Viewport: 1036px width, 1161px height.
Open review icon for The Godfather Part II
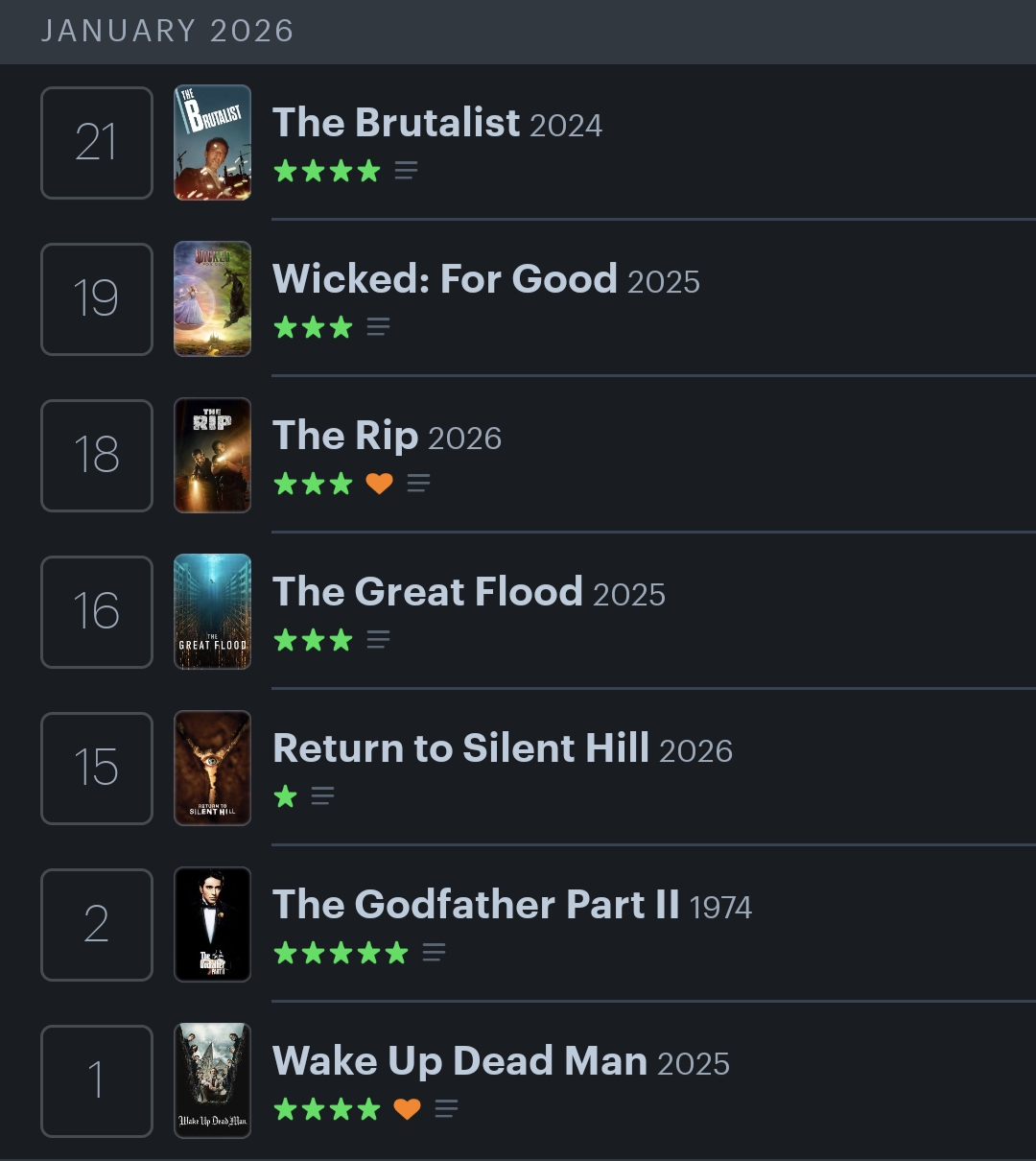[x=434, y=953]
